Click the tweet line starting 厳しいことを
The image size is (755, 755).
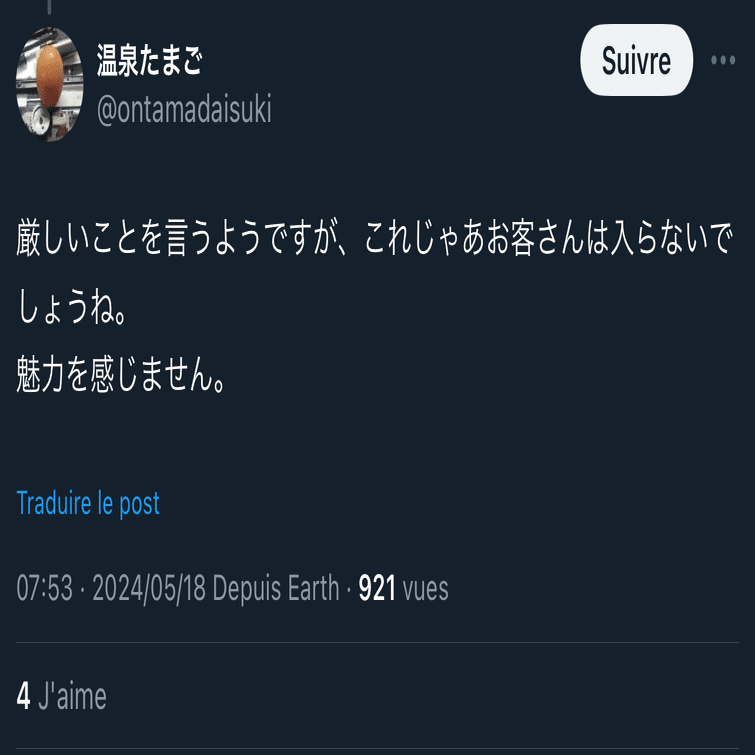(374, 238)
